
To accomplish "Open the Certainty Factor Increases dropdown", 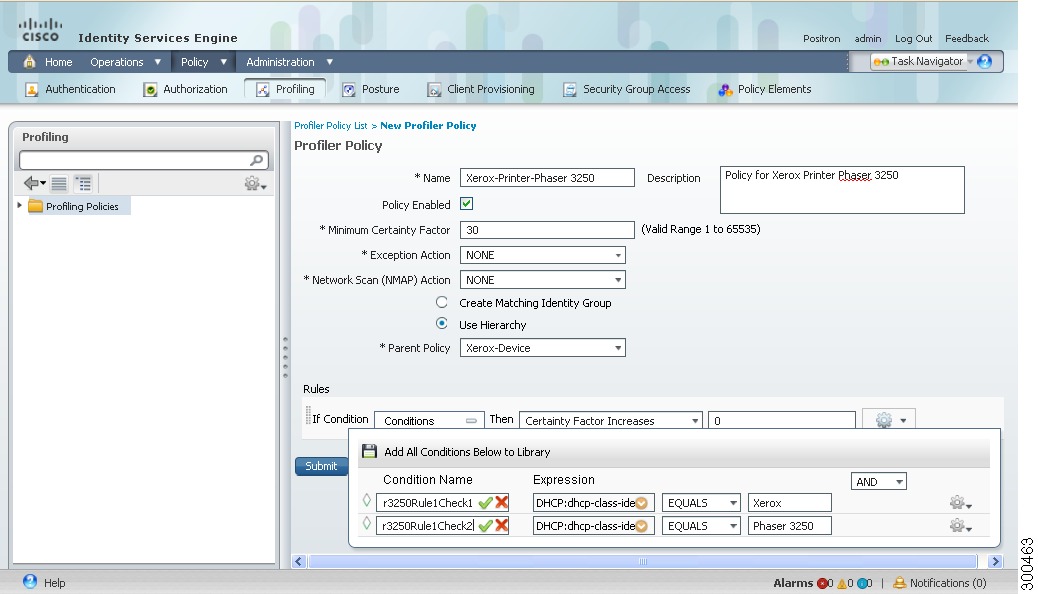I will (x=610, y=421).
